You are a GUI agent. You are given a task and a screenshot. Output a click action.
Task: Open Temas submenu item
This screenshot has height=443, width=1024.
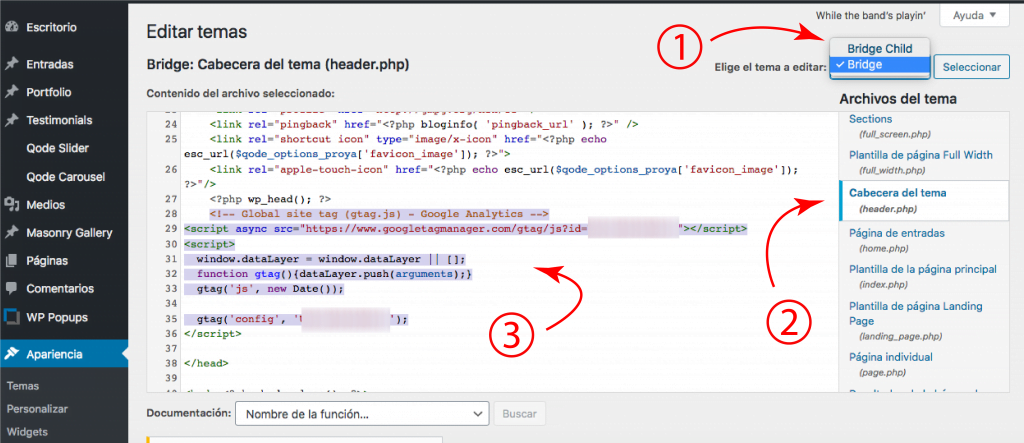coord(23,386)
